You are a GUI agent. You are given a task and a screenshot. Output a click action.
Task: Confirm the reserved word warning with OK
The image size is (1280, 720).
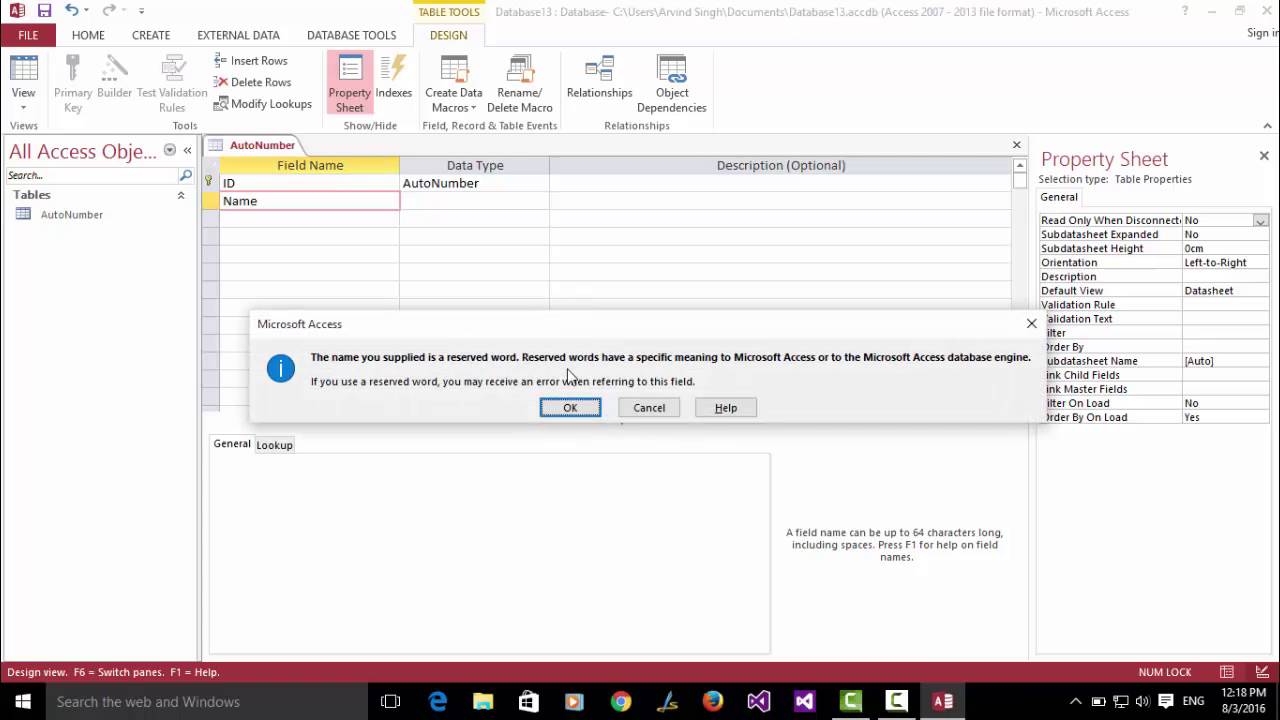(570, 408)
